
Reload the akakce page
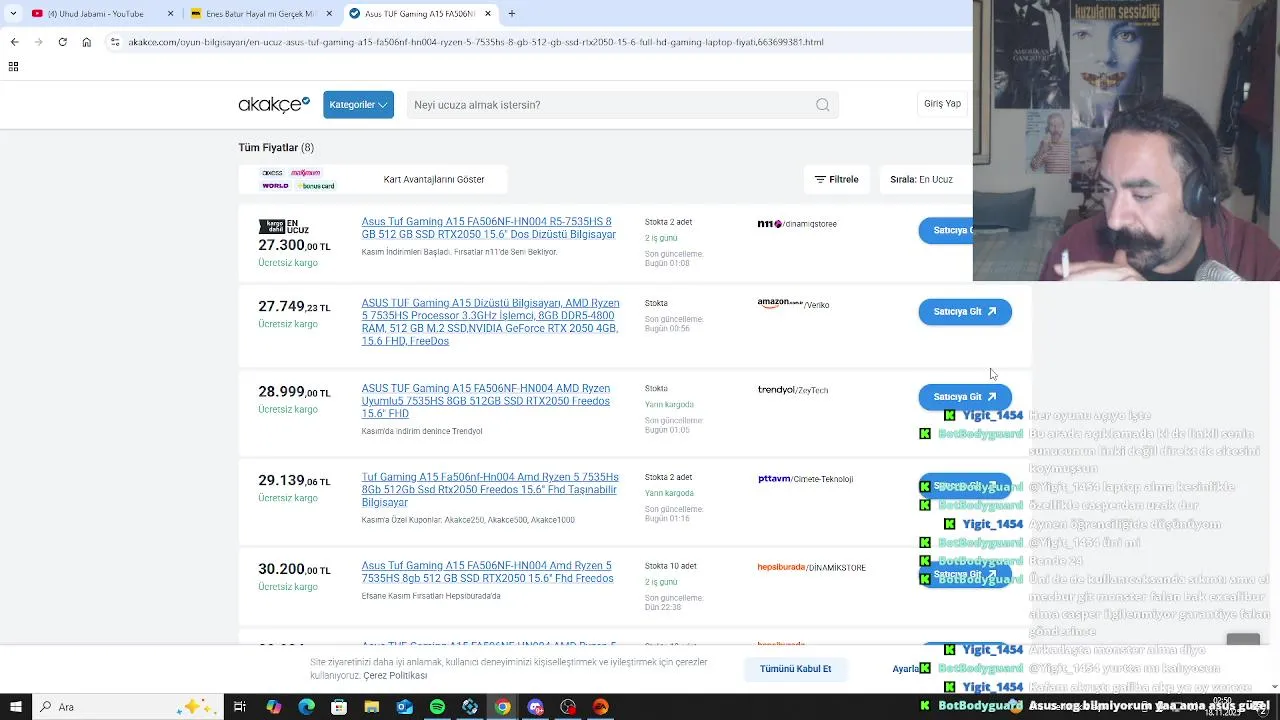click(62, 42)
